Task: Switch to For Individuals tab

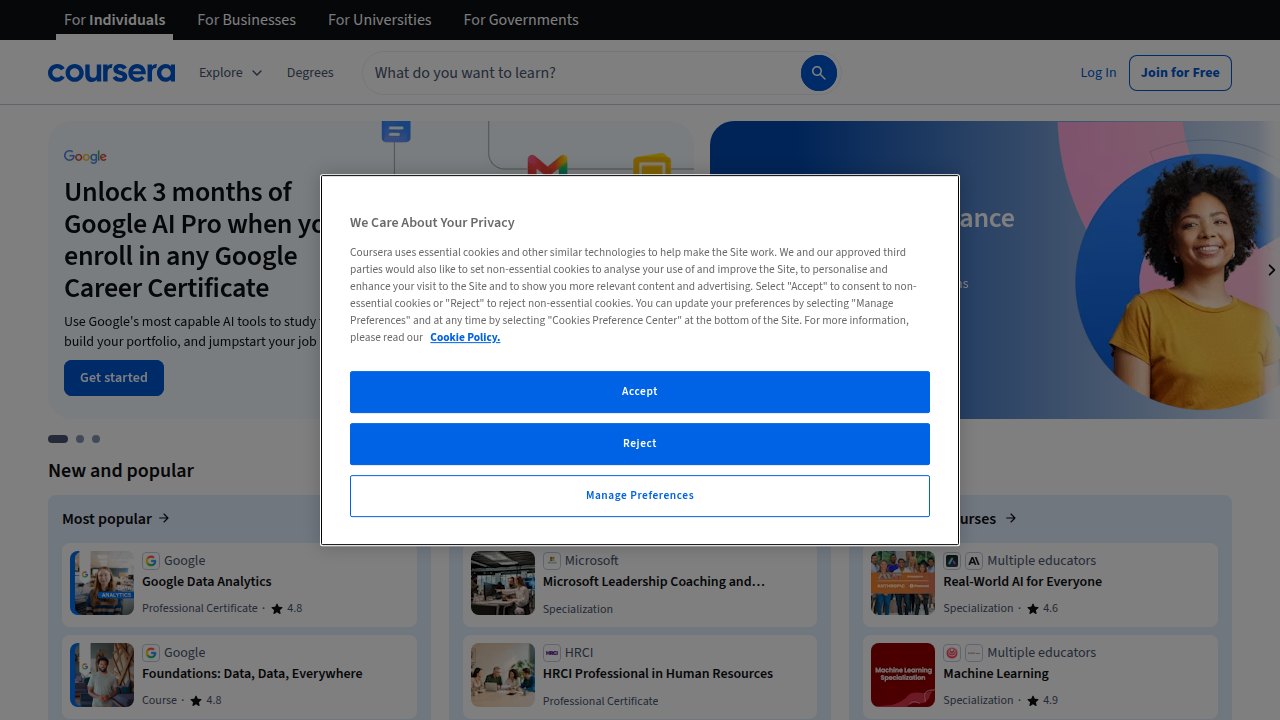Action: (114, 20)
